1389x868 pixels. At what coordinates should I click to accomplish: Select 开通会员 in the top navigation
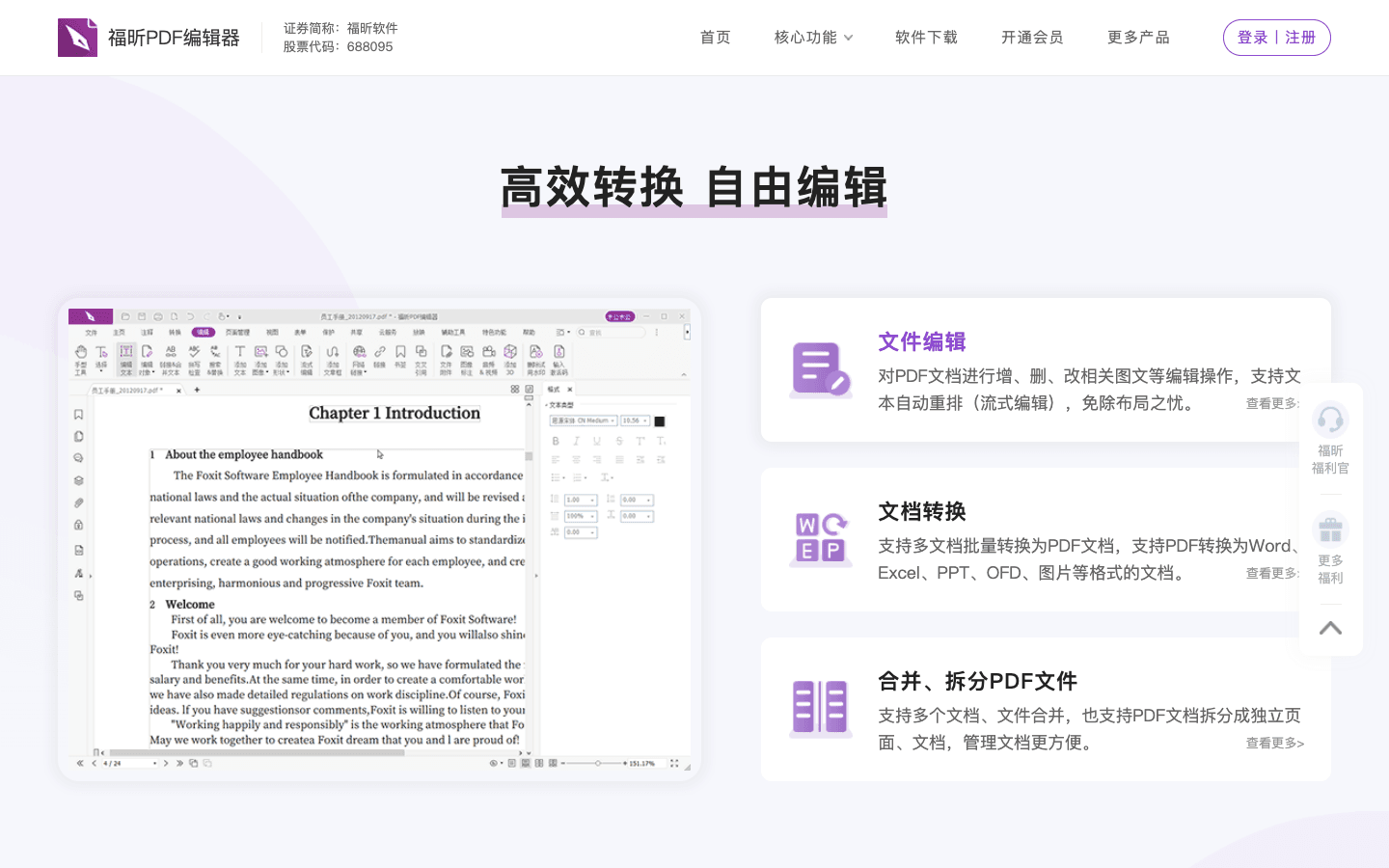tap(1032, 38)
